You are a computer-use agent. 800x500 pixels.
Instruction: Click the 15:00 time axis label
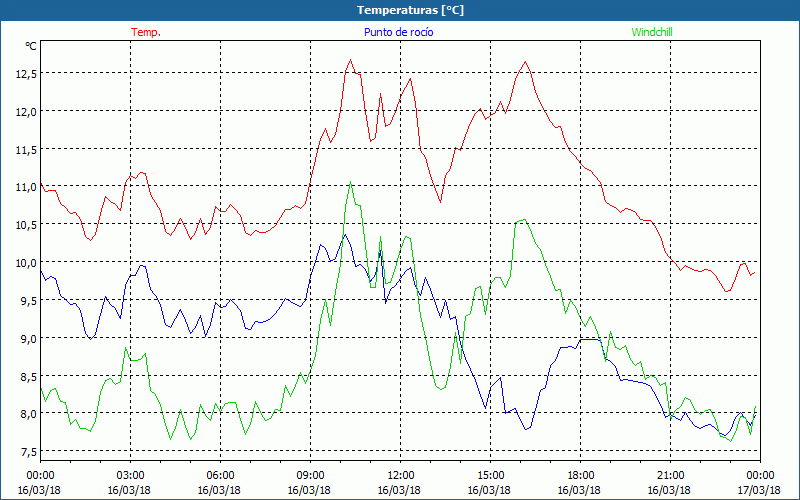tap(490, 476)
